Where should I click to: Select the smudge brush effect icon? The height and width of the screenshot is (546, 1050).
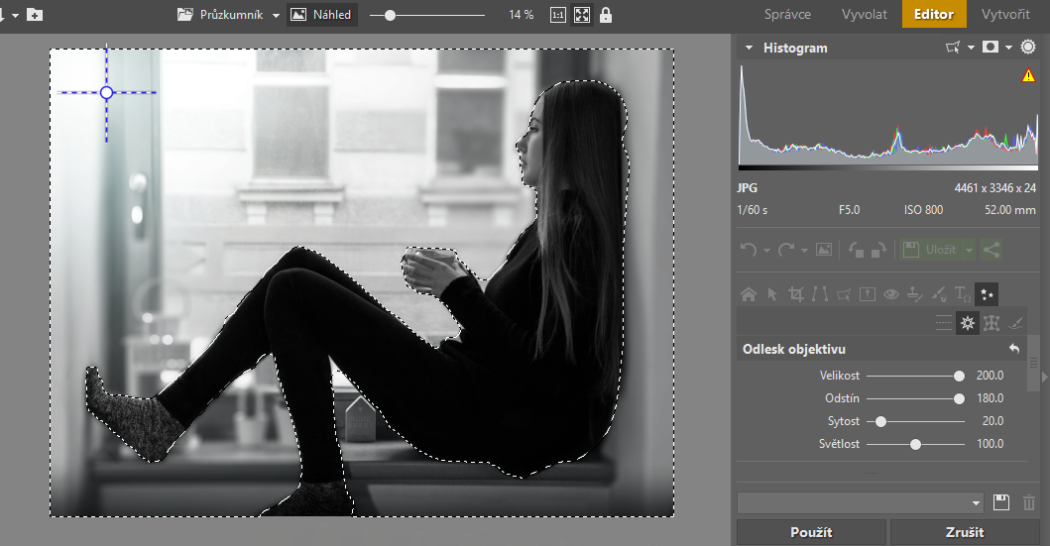click(1016, 324)
